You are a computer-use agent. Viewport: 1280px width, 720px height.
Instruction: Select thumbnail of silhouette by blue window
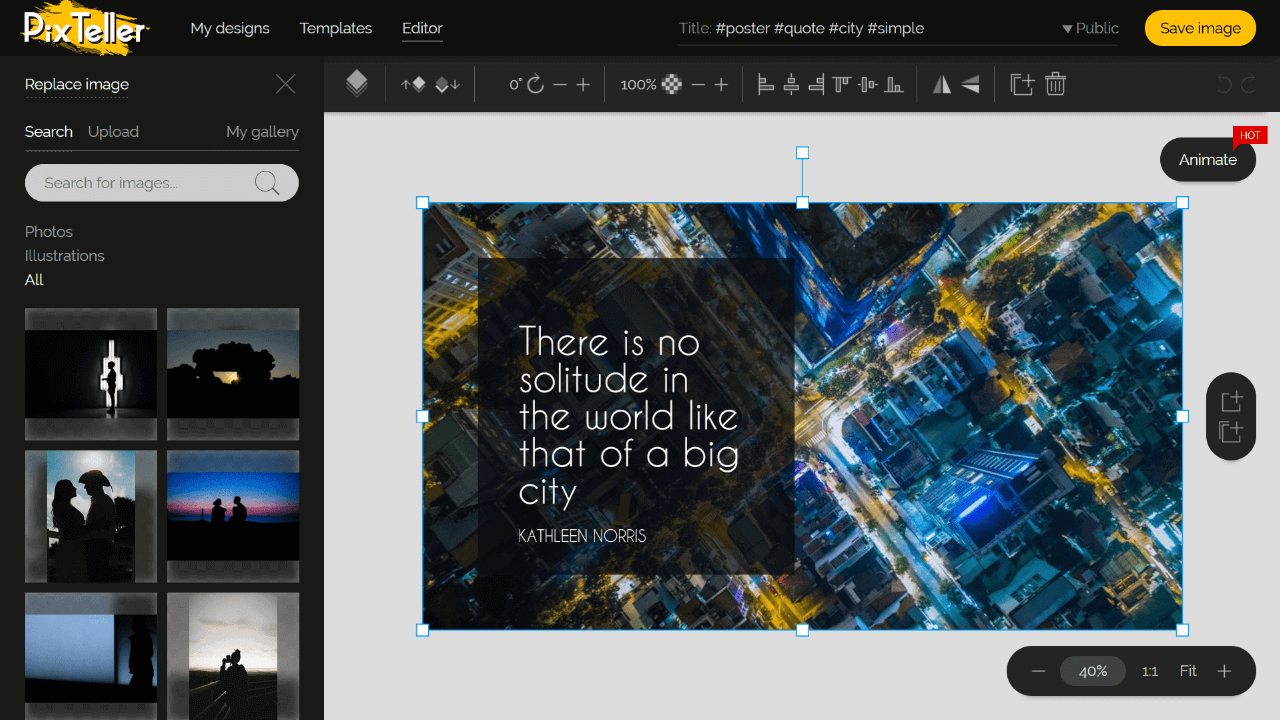(x=91, y=656)
